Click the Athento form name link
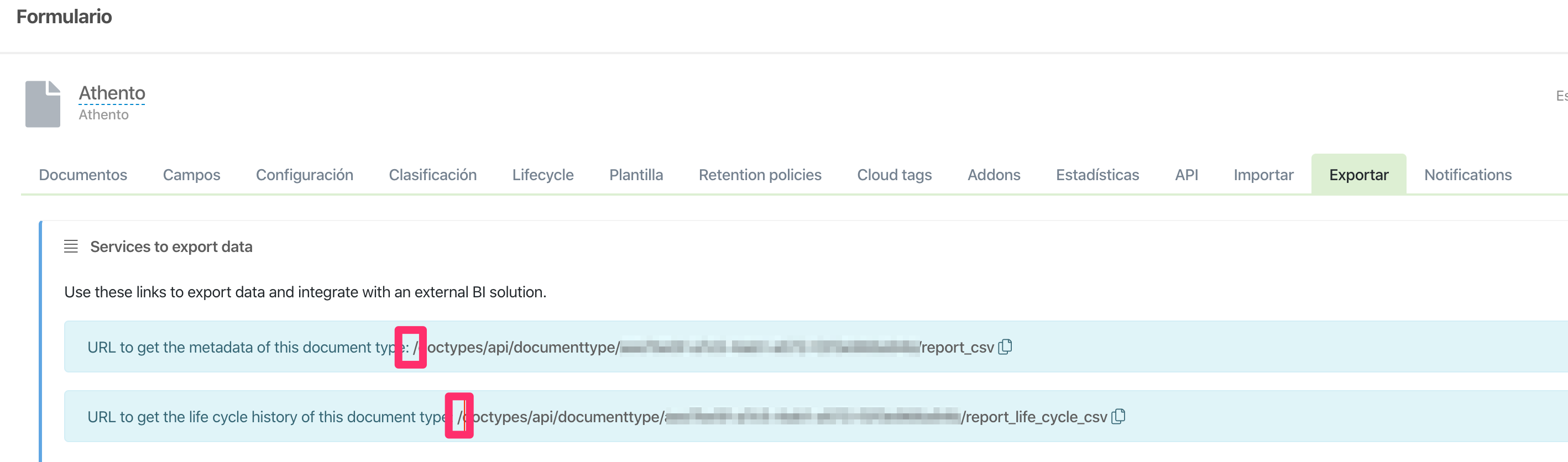 click(x=112, y=93)
